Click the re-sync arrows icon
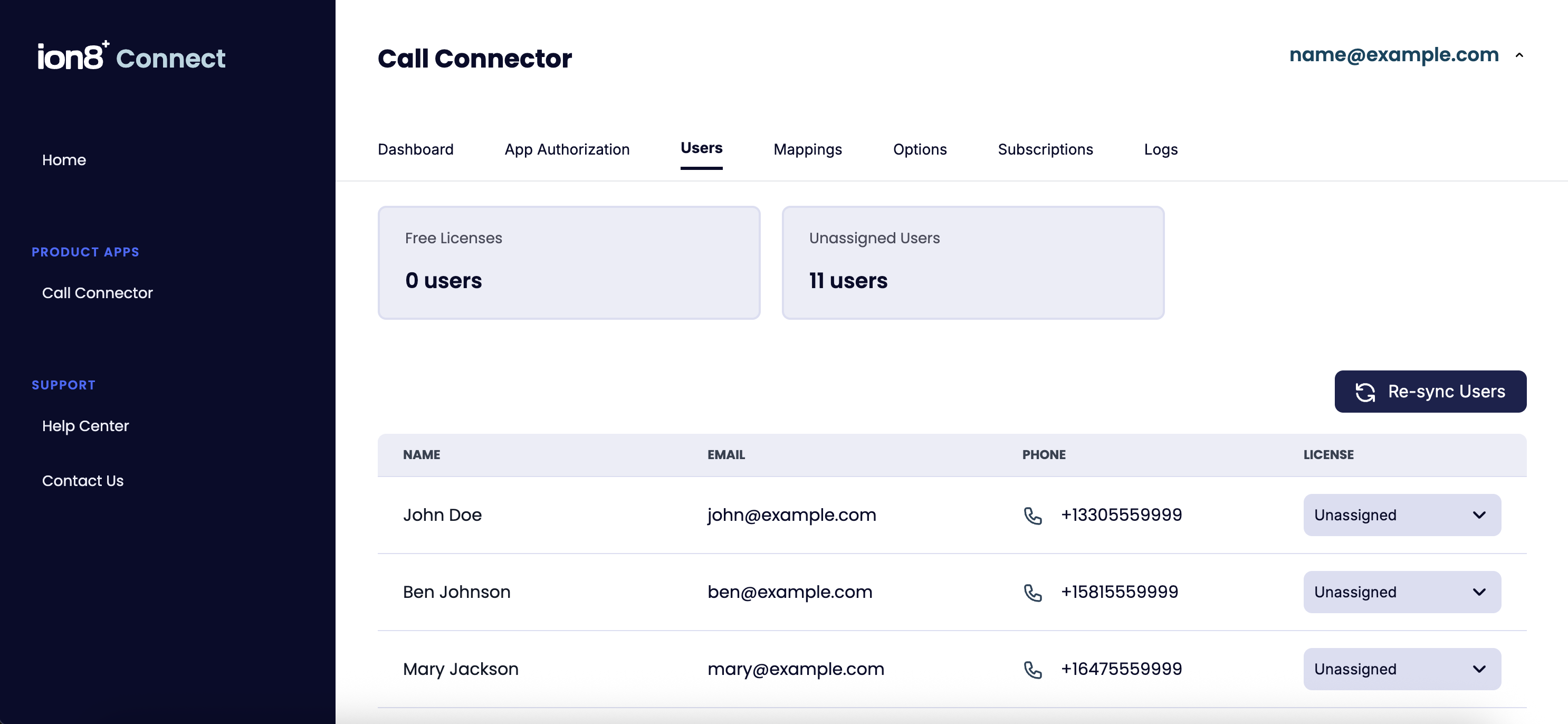The width and height of the screenshot is (1568, 724). (1365, 392)
